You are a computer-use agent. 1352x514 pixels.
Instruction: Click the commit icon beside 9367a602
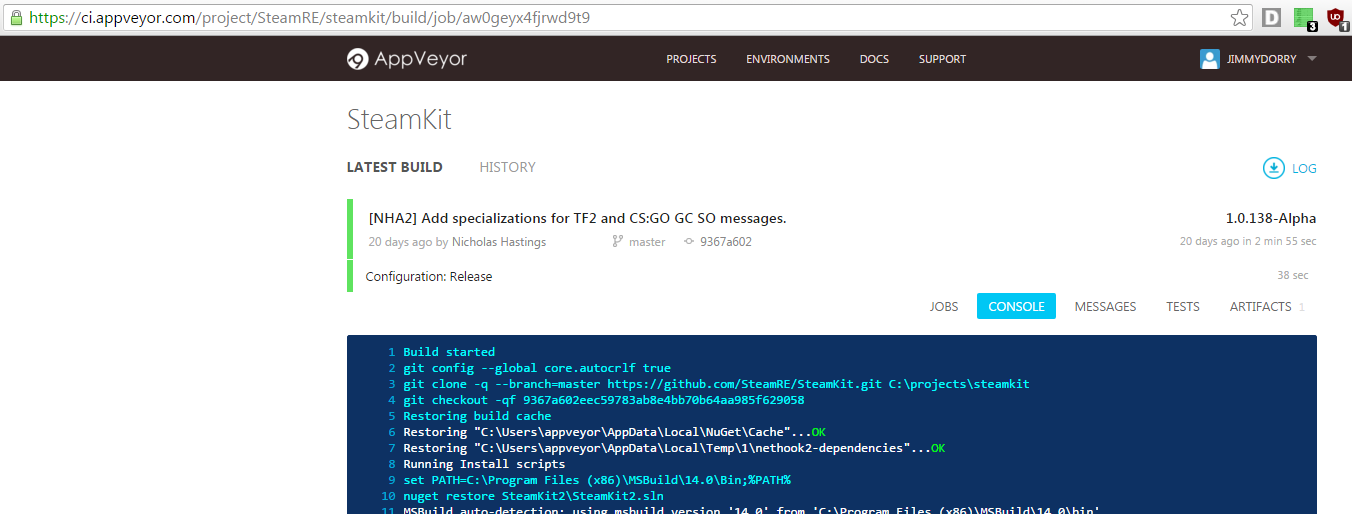click(688, 242)
